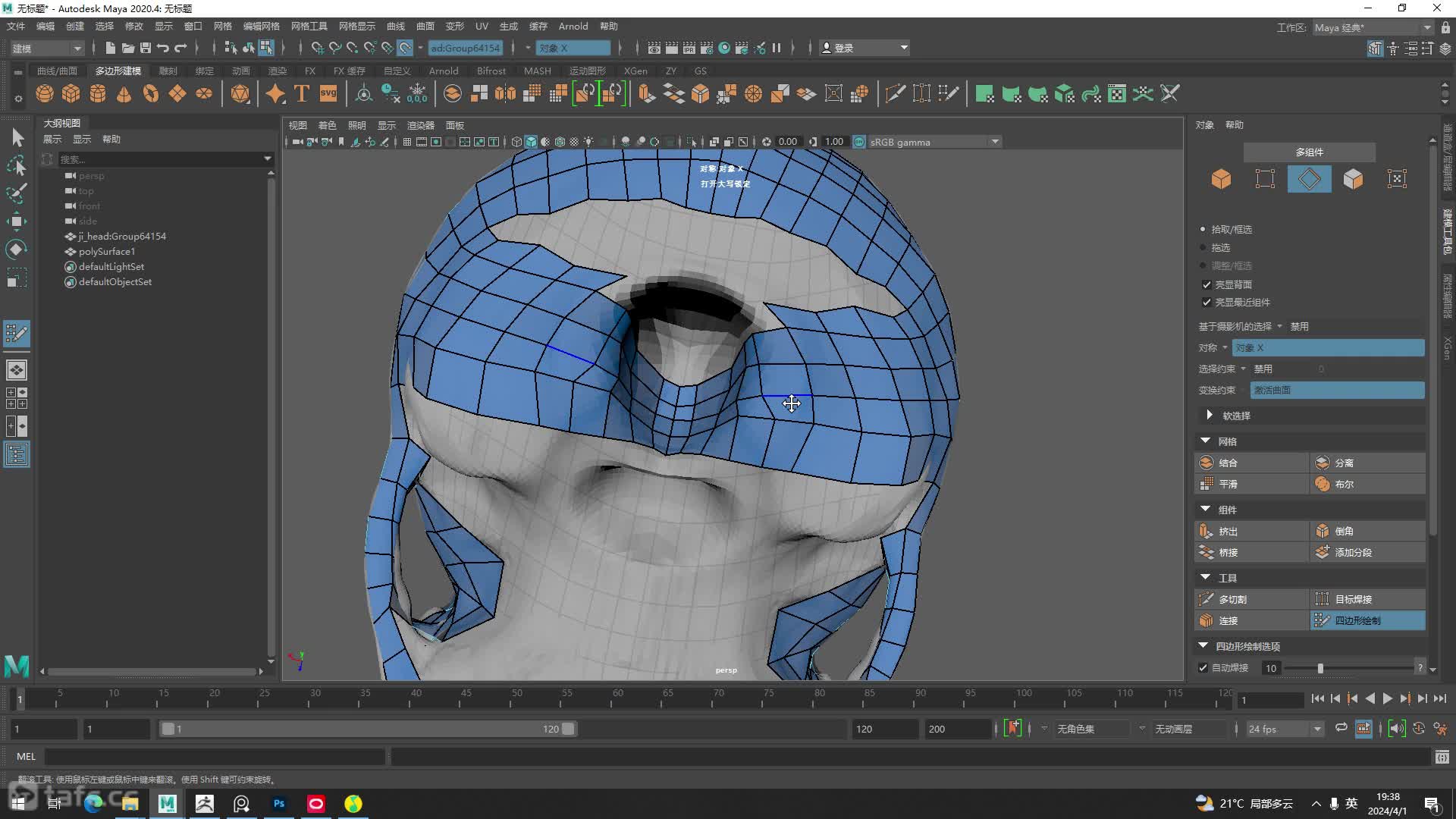1456x819 pixels.
Task: Select the polygon sphere shelf icon
Action: point(45,93)
